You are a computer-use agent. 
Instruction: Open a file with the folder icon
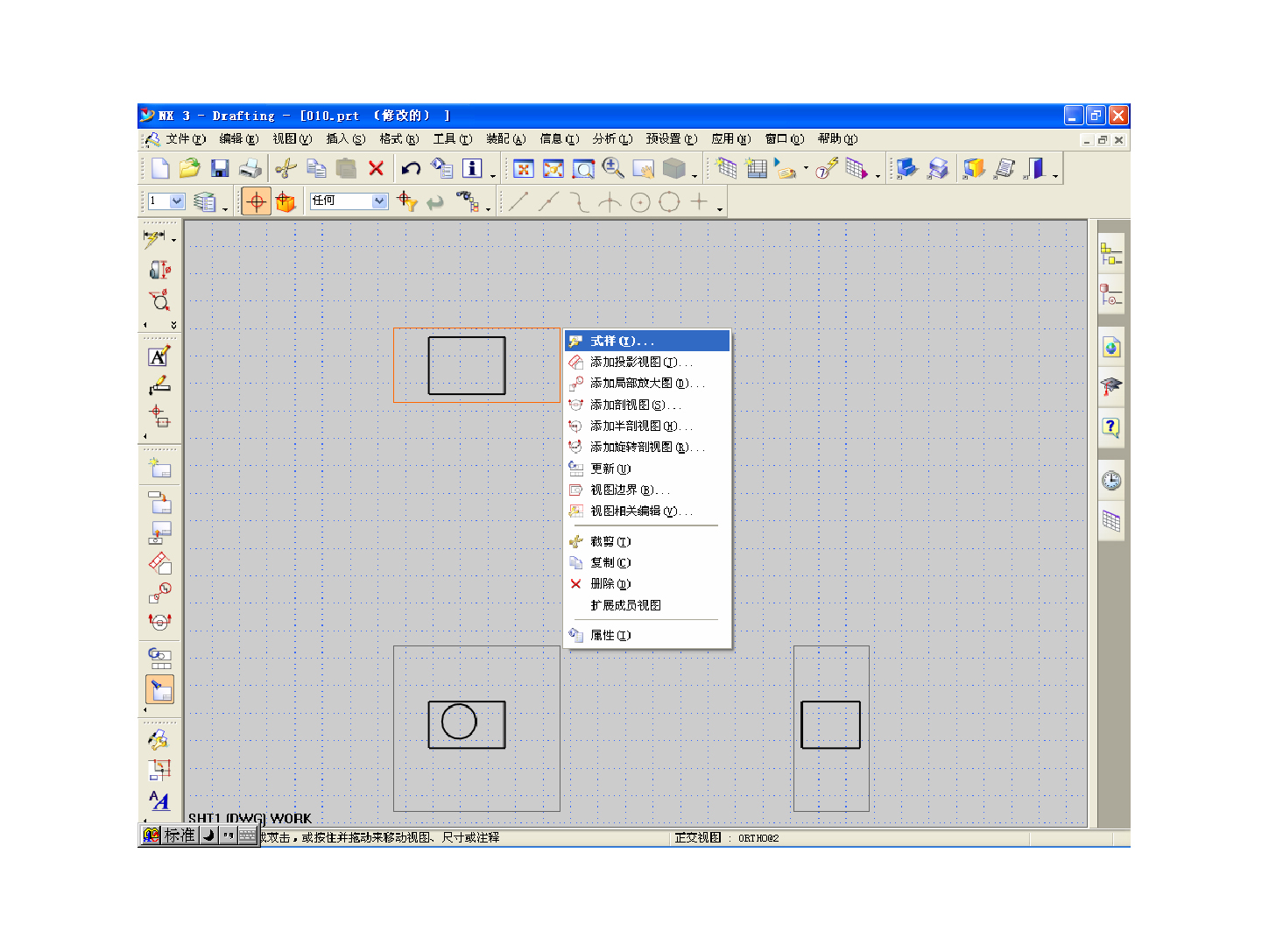pos(189,168)
